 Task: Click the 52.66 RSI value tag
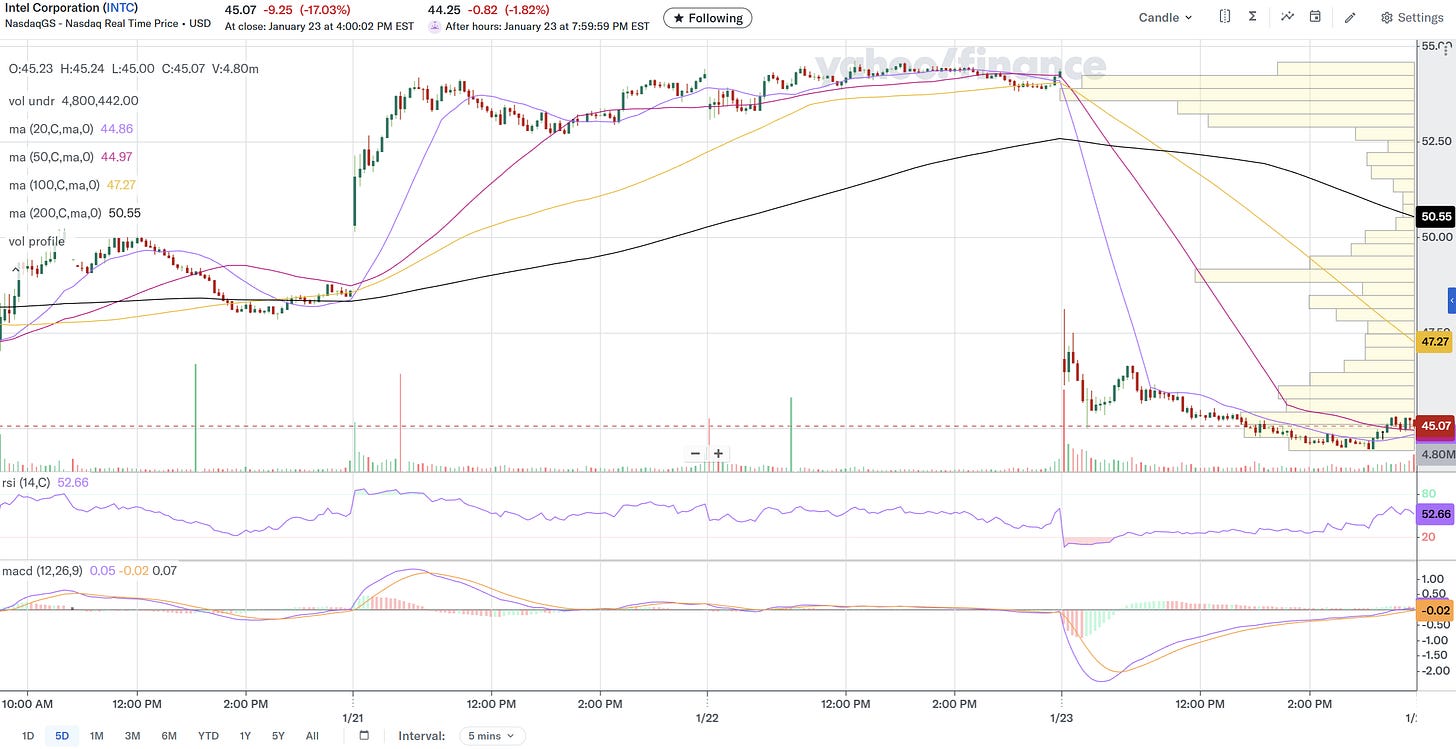1435,514
